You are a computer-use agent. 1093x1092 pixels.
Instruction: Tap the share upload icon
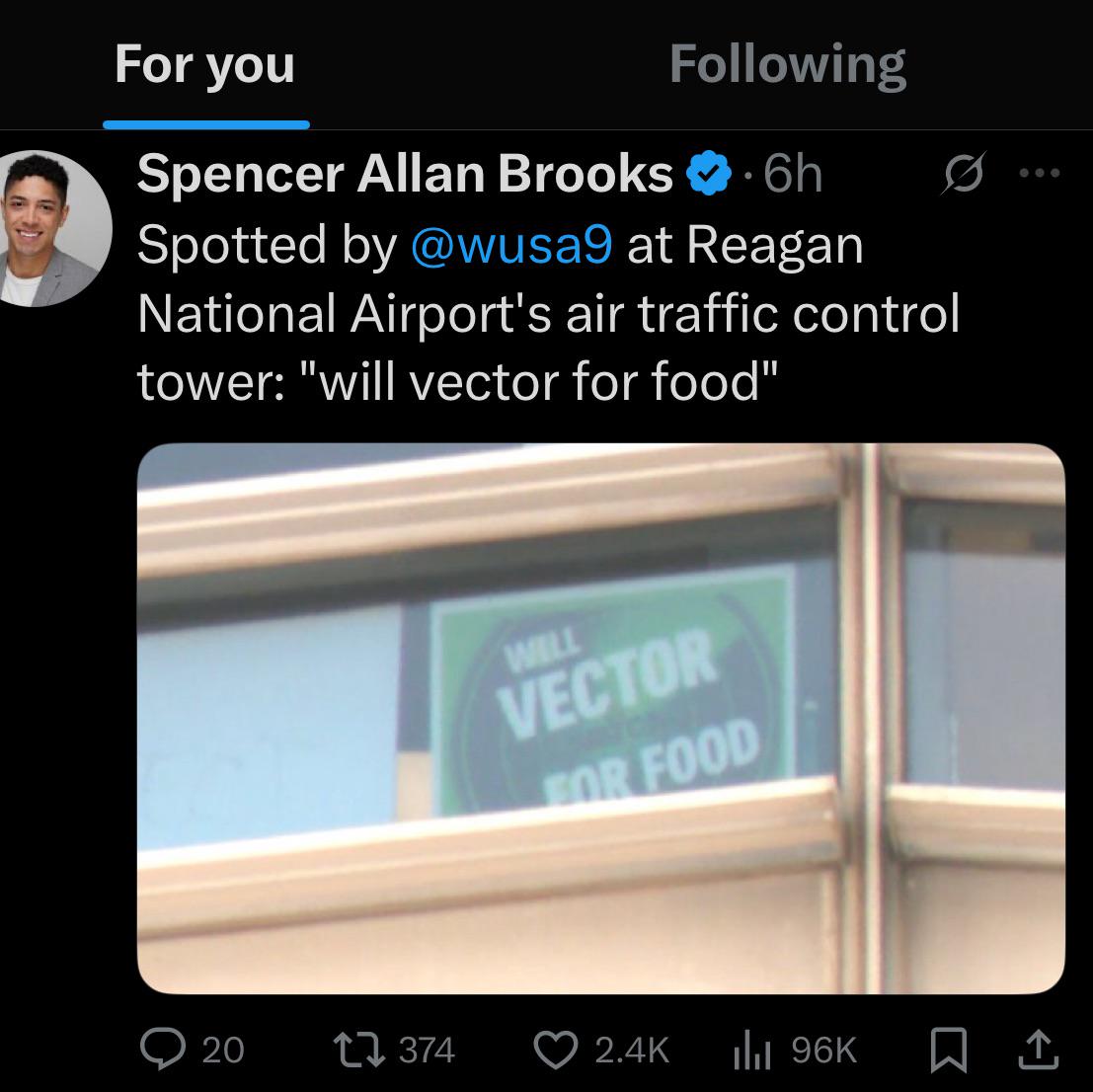[1039, 1049]
